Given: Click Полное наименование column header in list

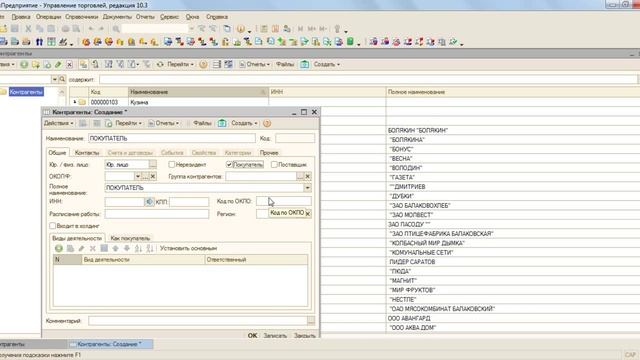Looking at the screenshot, I should click(x=513, y=92).
